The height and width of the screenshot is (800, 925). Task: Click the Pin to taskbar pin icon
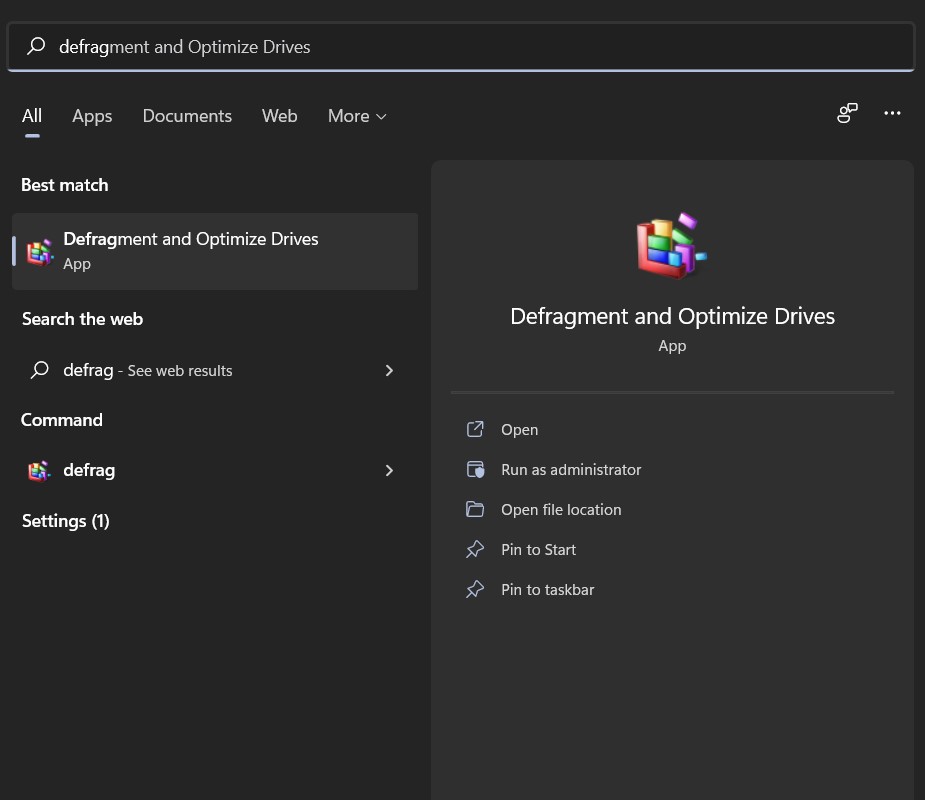[475, 590]
